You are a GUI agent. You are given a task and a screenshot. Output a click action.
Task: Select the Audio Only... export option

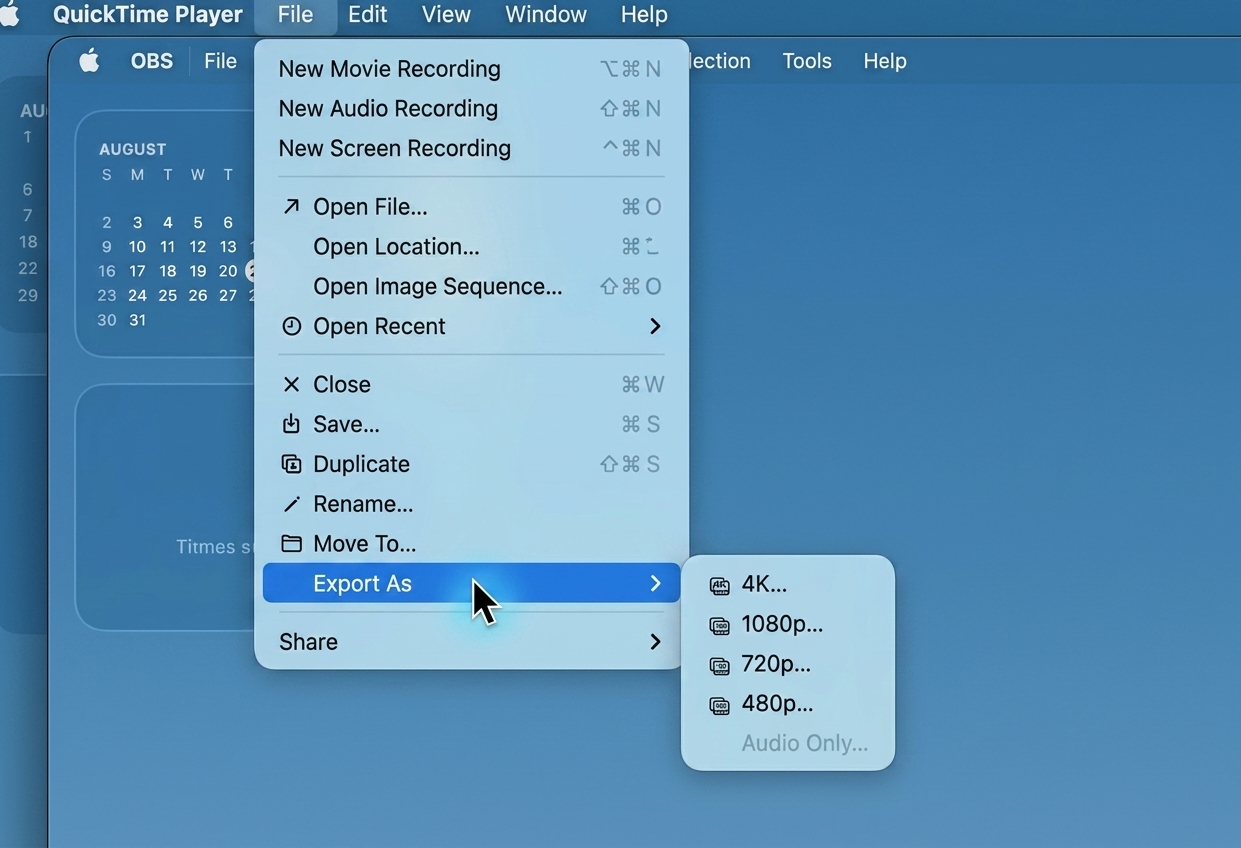point(788,744)
